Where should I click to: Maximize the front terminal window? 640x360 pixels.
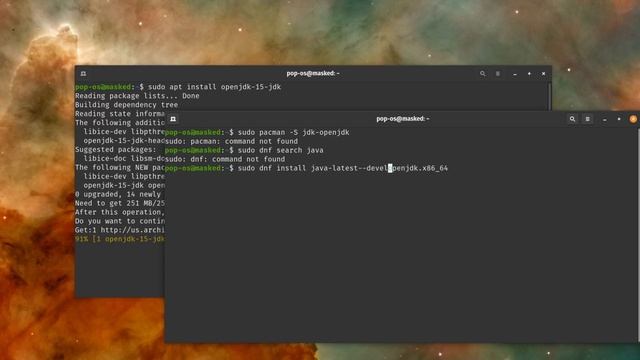point(619,119)
